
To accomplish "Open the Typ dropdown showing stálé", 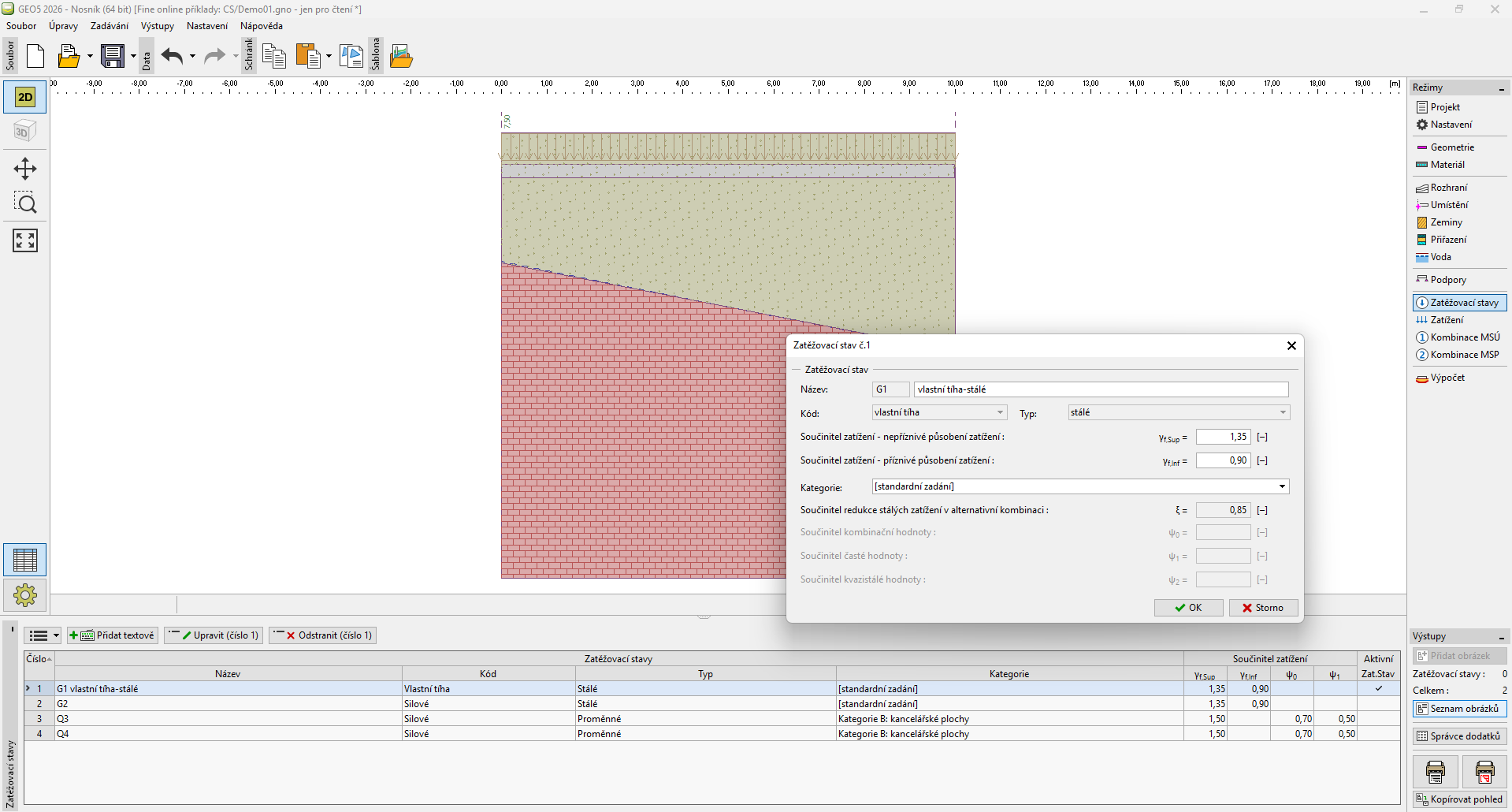I will [x=1178, y=412].
